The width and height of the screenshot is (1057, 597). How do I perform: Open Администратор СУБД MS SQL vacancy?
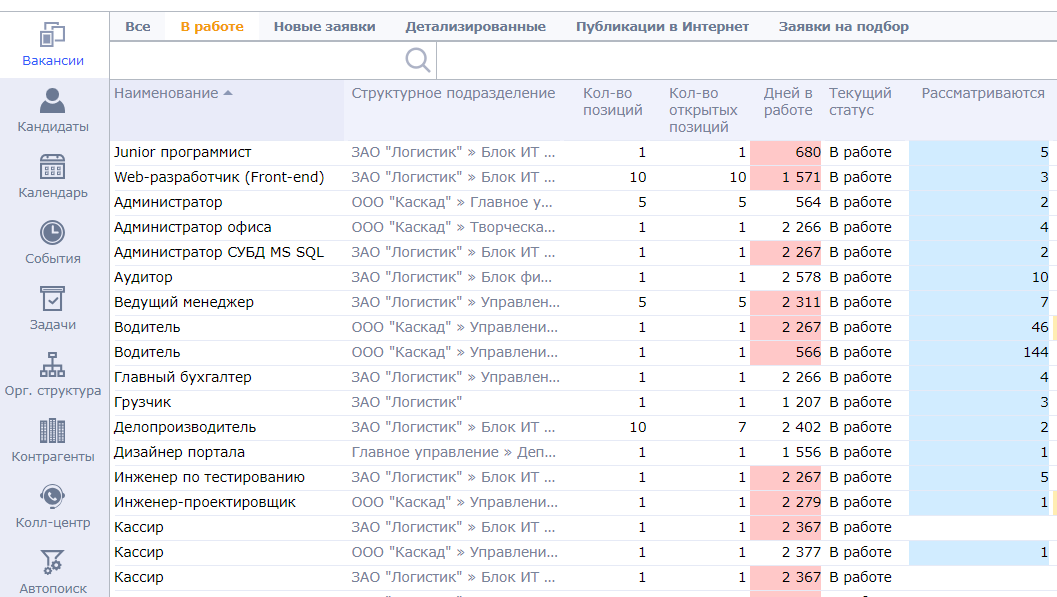219,252
